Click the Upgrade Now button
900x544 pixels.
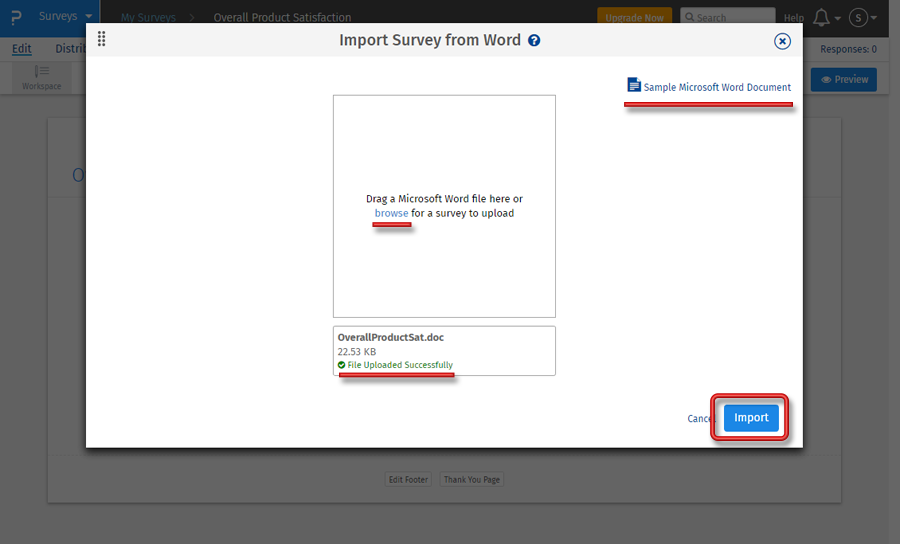634,17
